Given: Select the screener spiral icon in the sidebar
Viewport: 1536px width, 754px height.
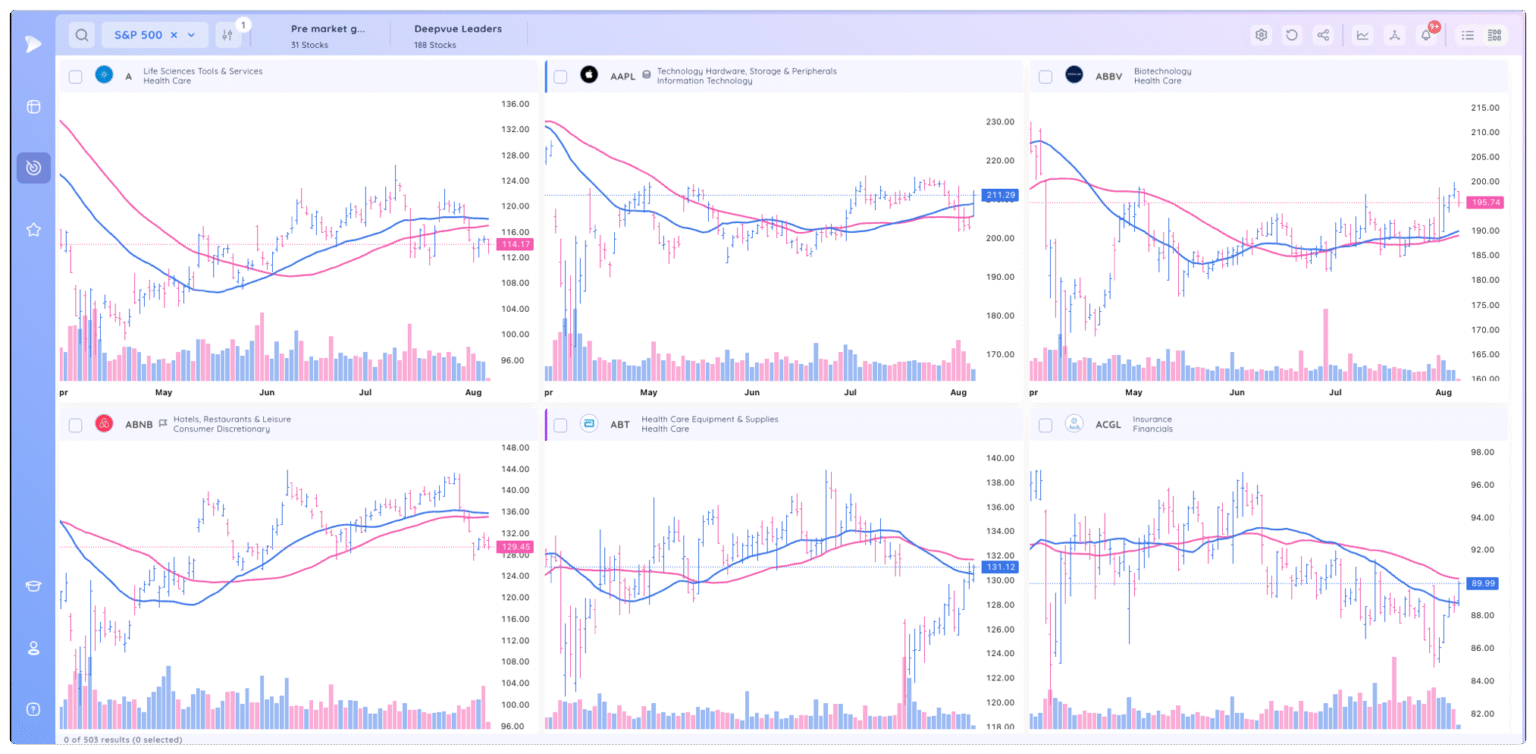Looking at the screenshot, I should tap(33, 167).
